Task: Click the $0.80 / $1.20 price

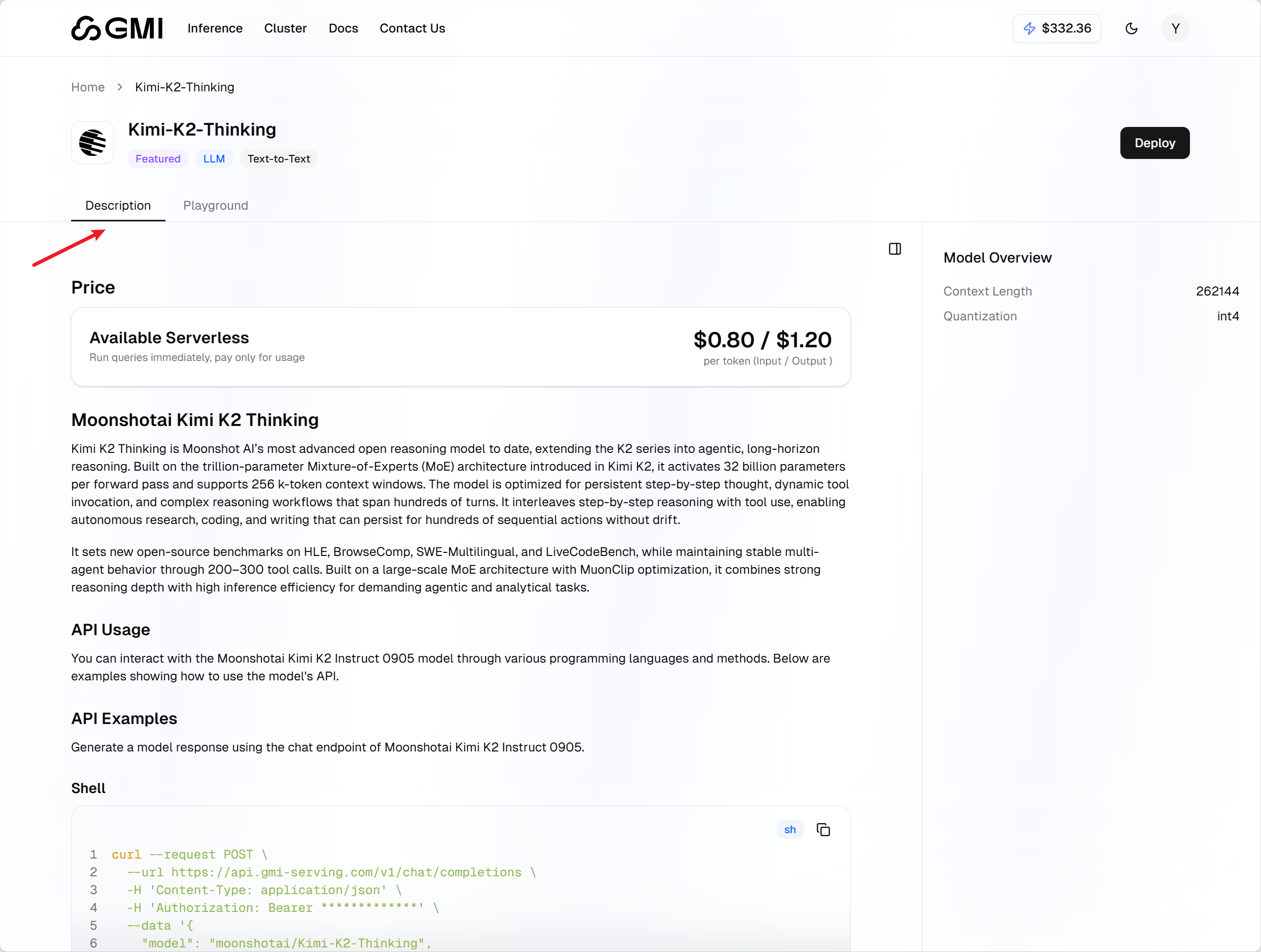Action: click(762, 339)
